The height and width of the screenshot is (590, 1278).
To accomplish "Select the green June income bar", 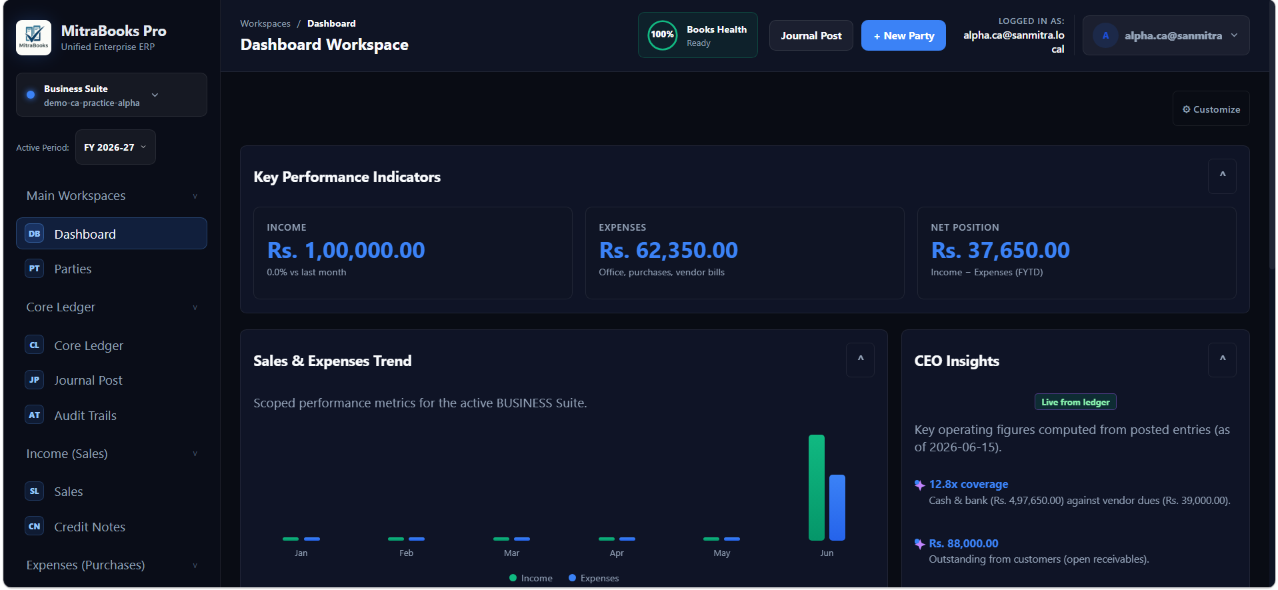I will click(x=816, y=487).
